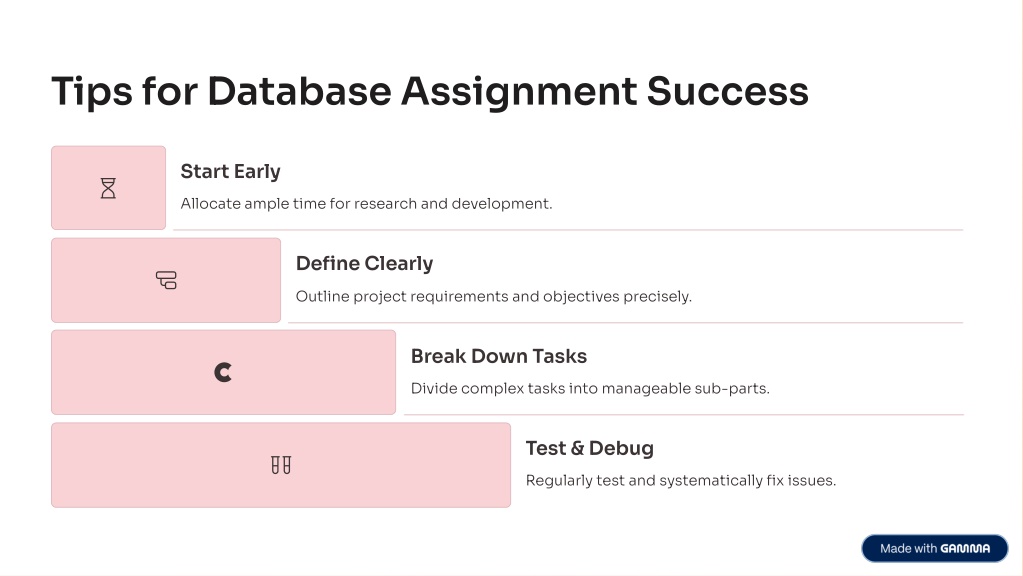Click the hourglass icon beside Start Early
1023x576 pixels.
tap(108, 188)
